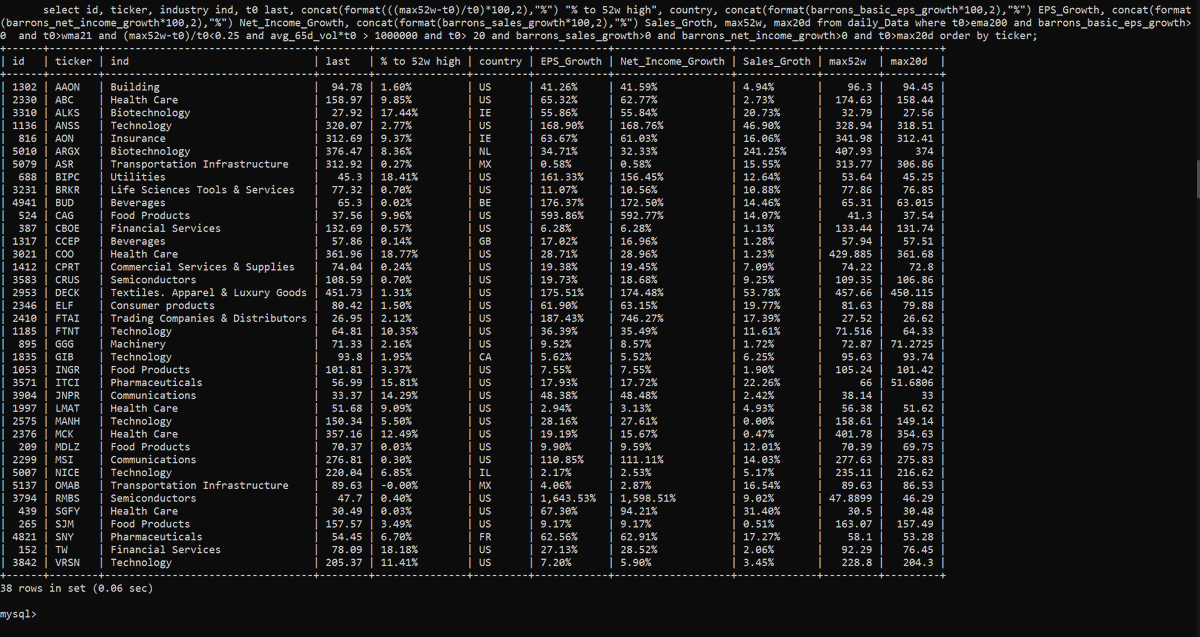Click 'Trading Companies & Distributors' for FTAI

coord(208,318)
